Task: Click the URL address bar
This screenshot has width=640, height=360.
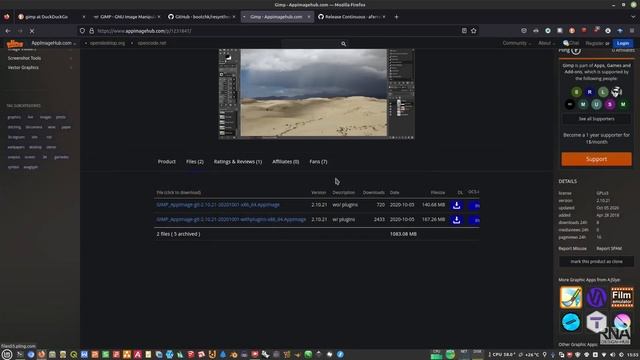Action: 278,31
